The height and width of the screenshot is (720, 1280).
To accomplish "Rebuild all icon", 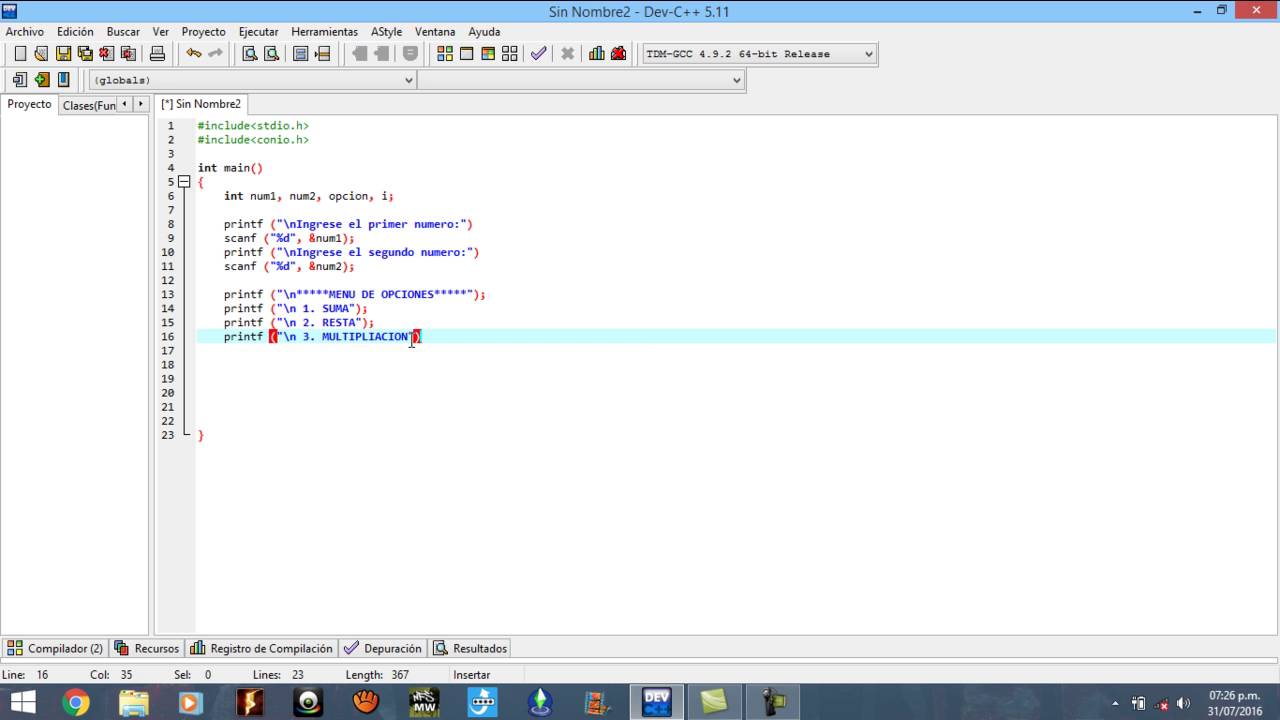I will [x=510, y=54].
